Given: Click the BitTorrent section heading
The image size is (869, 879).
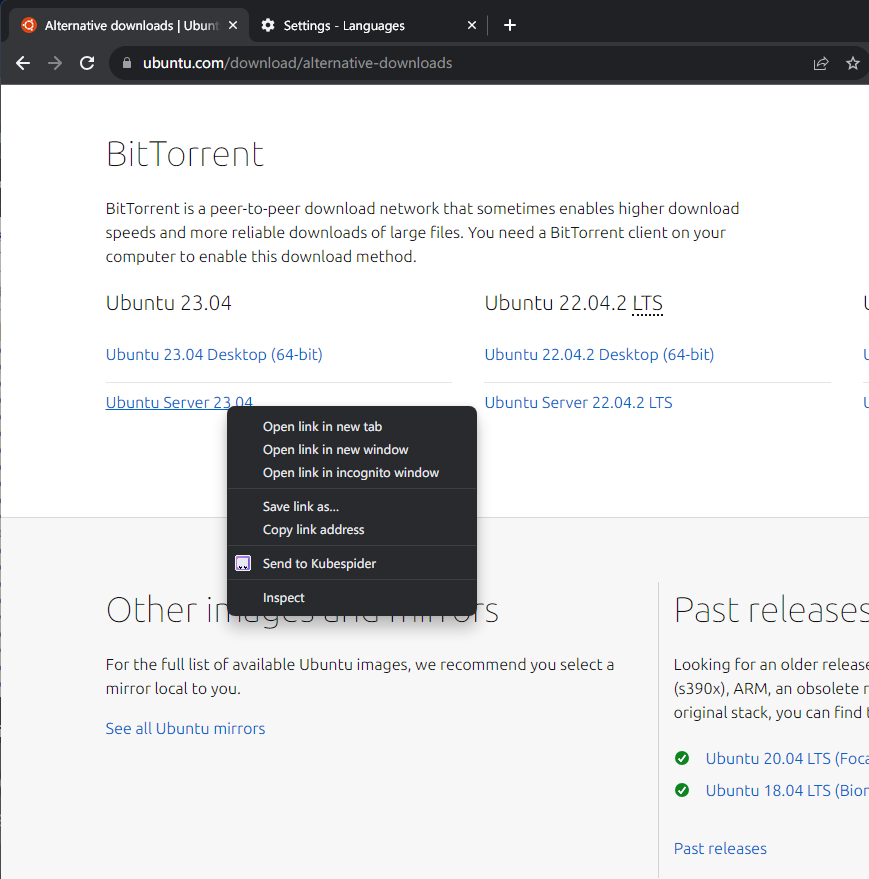Looking at the screenshot, I should 184,154.
